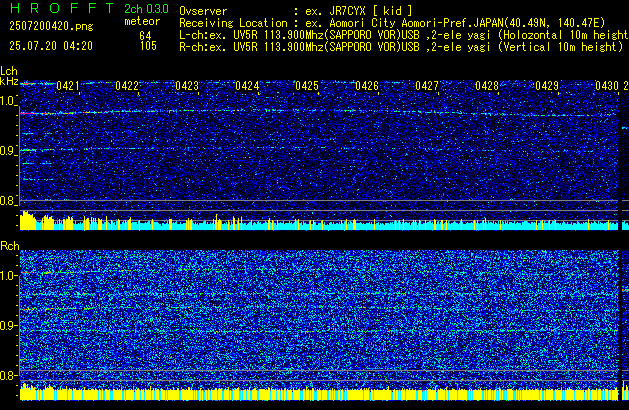629x410 pixels.
Task: Click the 0428 time marker
Action: (x=487, y=86)
